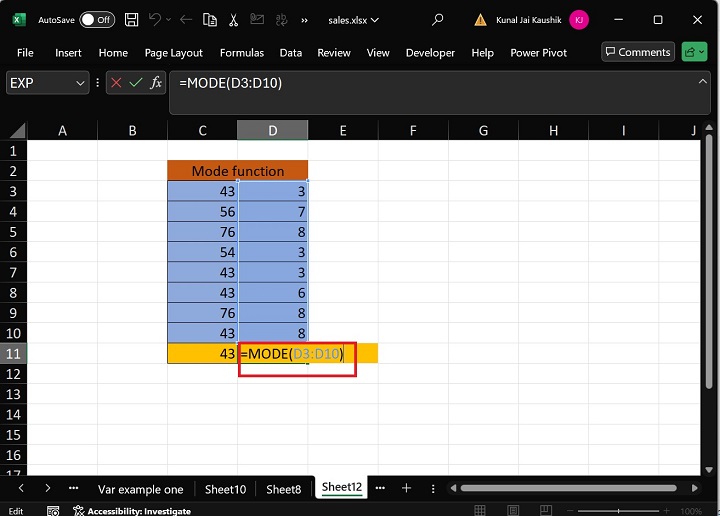Image resolution: width=720 pixels, height=516 pixels.
Task: Go to next sheet with right arrow
Action: coord(47,488)
